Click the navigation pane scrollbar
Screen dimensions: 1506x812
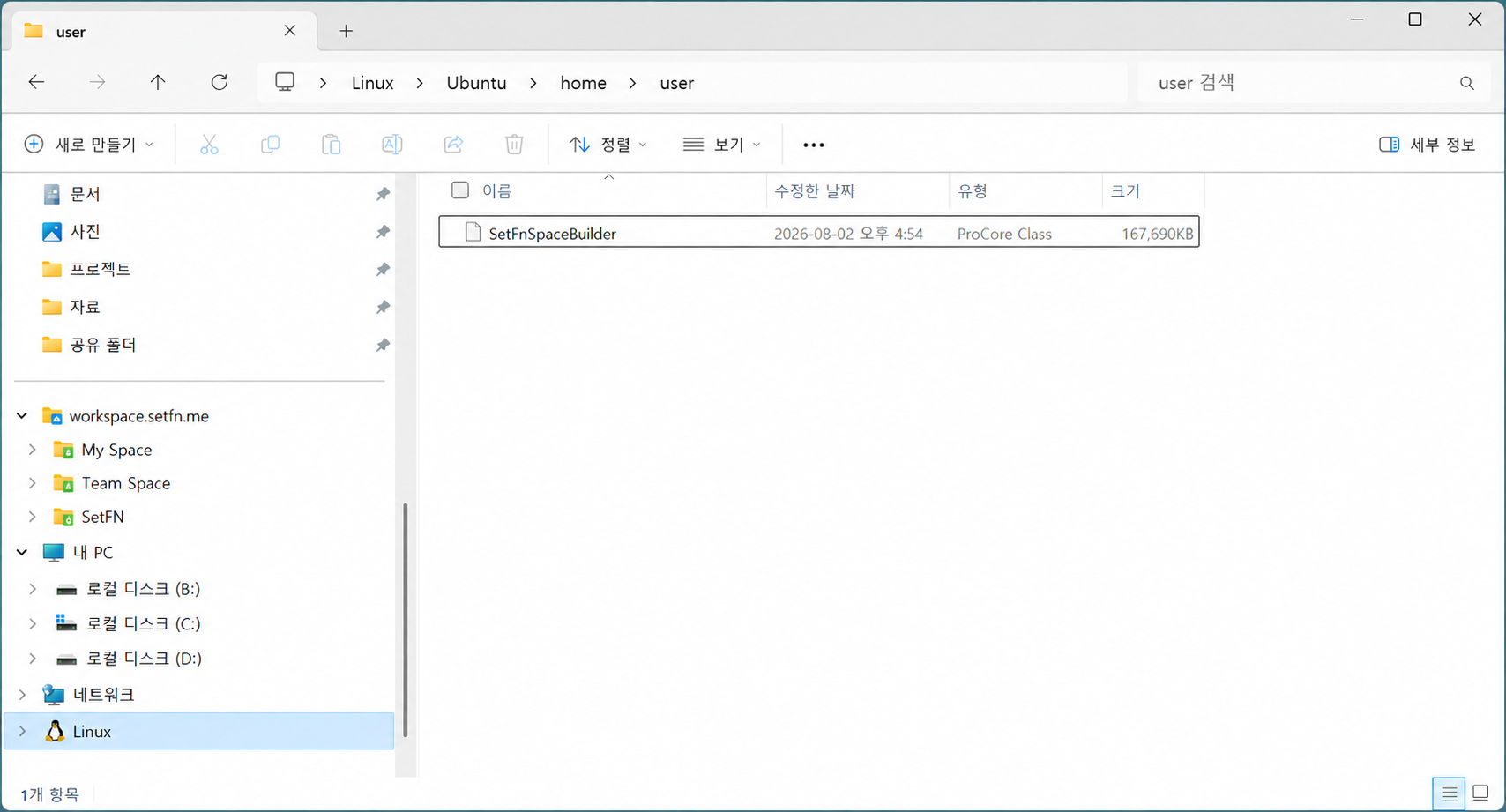click(405, 620)
